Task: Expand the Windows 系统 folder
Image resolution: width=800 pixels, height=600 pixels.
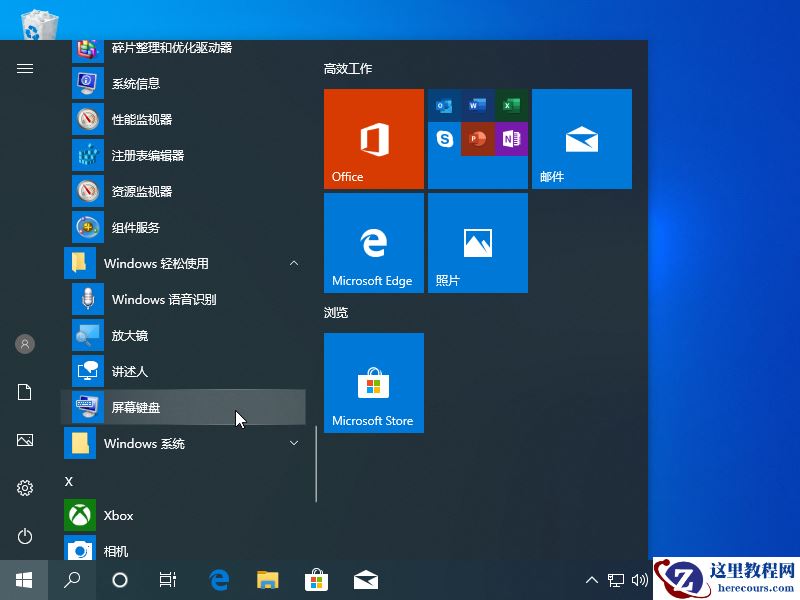Action: point(294,443)
